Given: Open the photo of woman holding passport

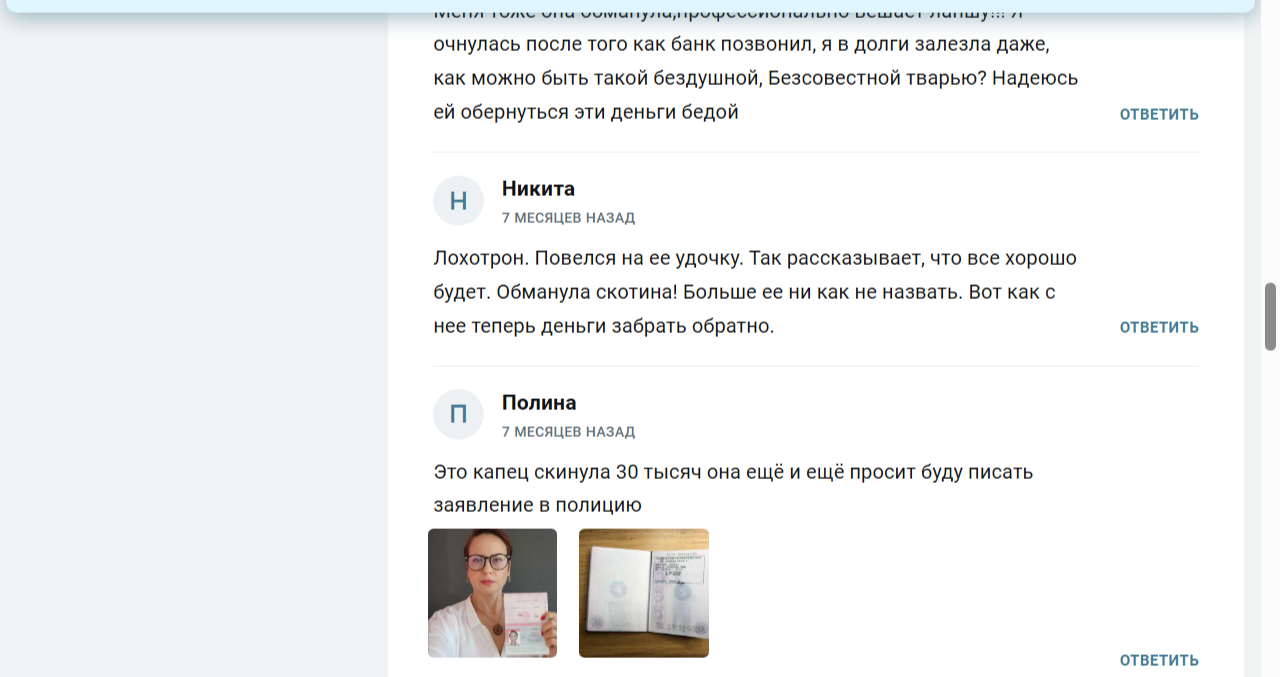Looking at the screenshot, I should click(x=492, y=593).
